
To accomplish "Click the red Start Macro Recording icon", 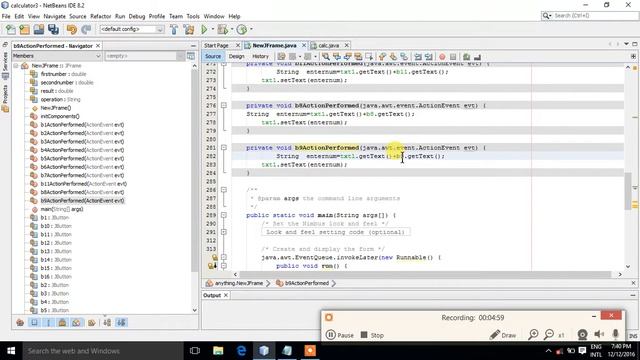I will coord(442,57).
